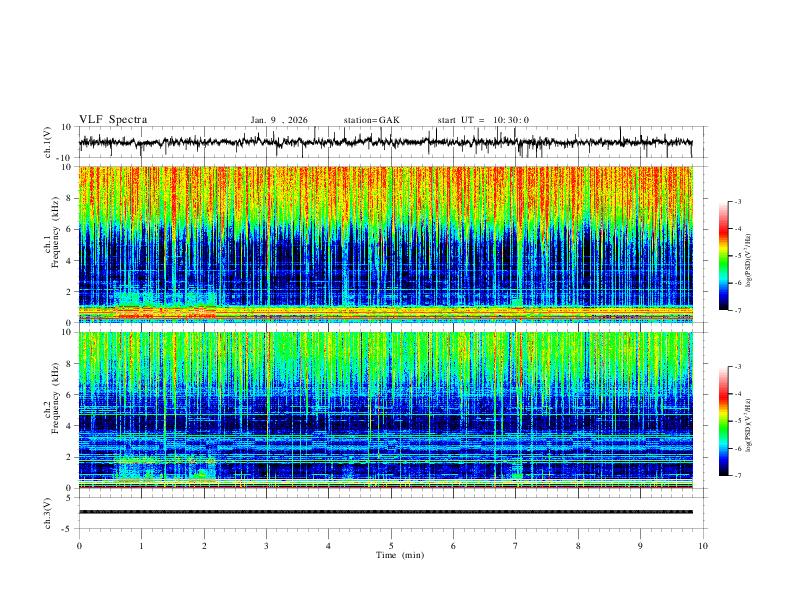Click time axis tick label "3"

point(266,546)
